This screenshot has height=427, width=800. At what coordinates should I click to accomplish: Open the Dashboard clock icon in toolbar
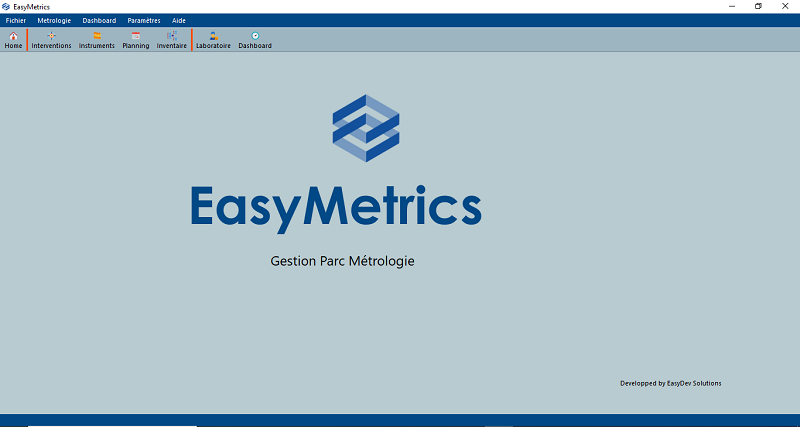coord(255,40)
